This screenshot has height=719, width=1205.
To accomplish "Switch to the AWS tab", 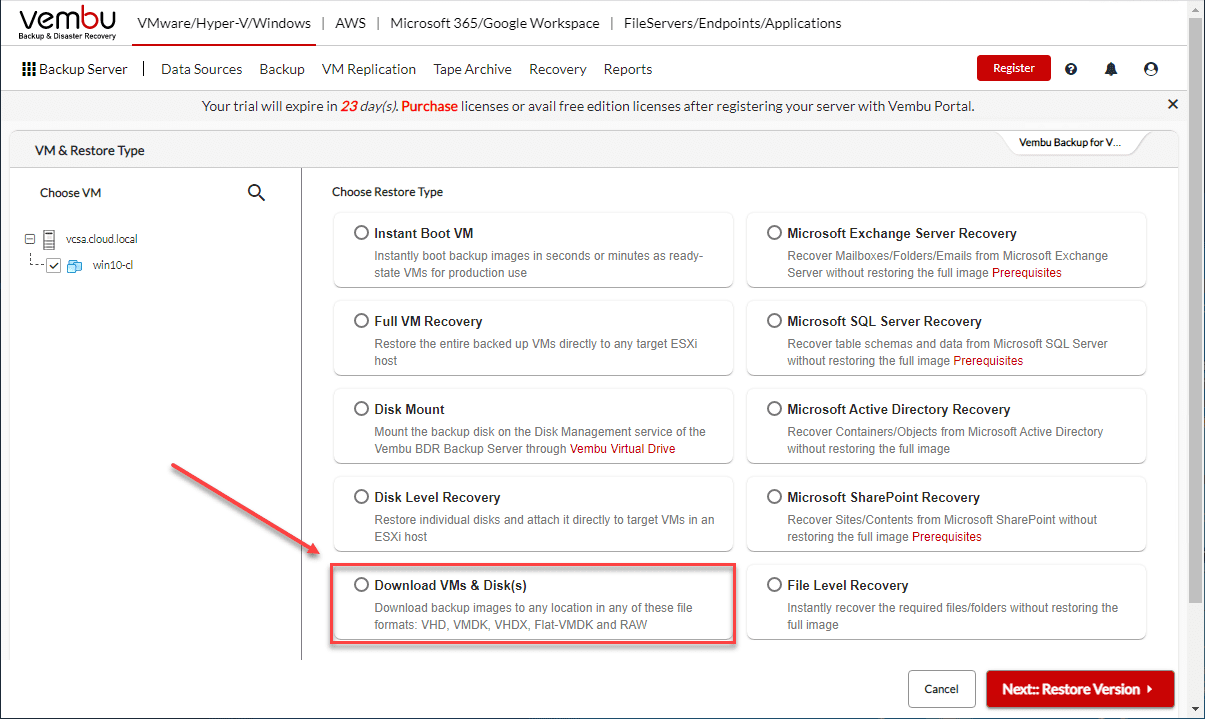I will 351,23.
